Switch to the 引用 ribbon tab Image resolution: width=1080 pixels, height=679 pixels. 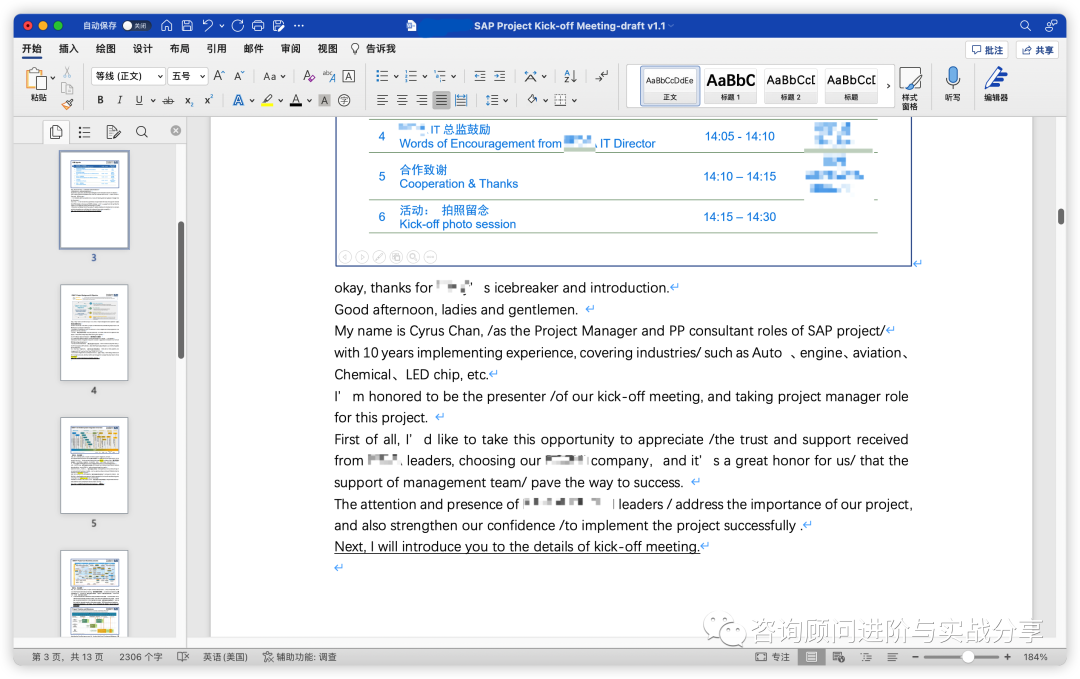click(x=216, y=48)
